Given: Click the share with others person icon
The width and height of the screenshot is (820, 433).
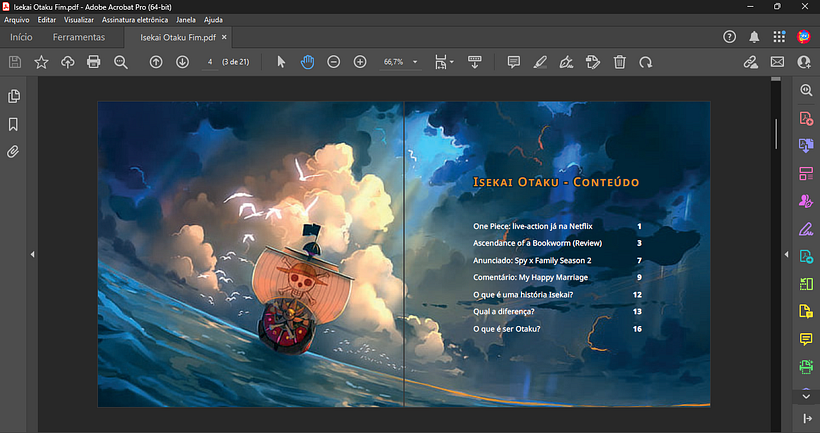Looking at the screenshot, I should [804, 62].
